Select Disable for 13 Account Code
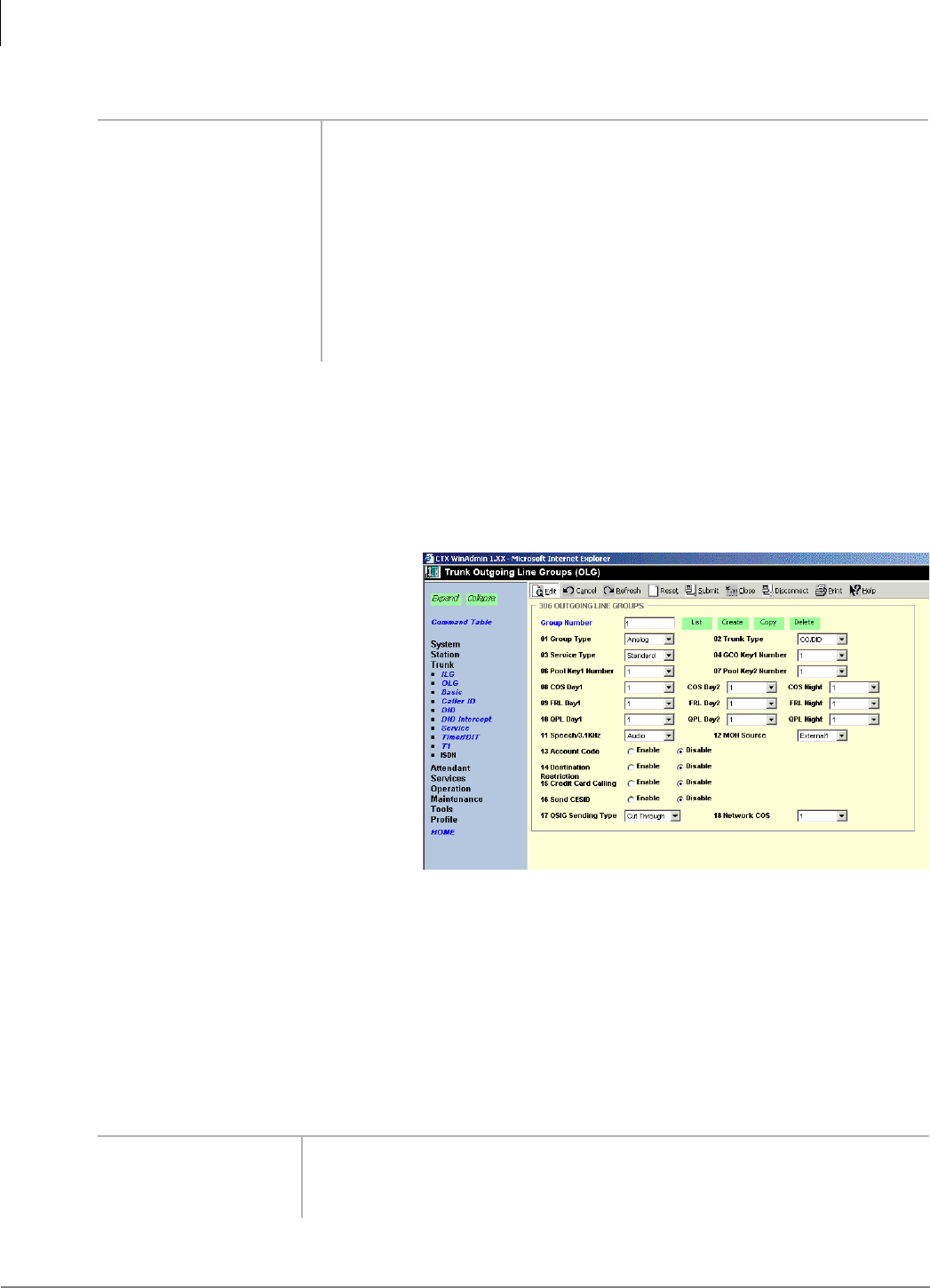 tap(680, 751)
